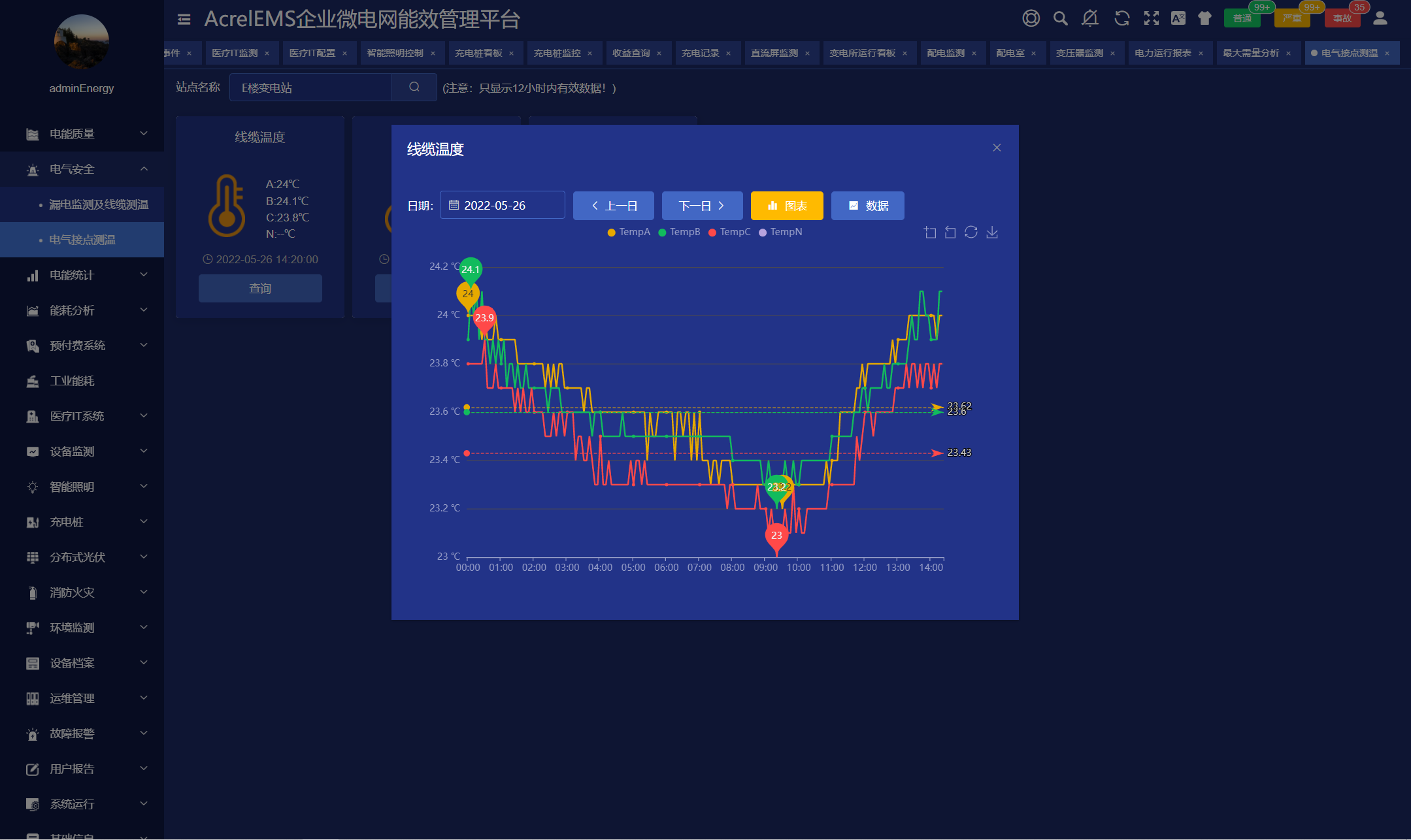Switch to the 变压器监测 tab

point(1080,53)
